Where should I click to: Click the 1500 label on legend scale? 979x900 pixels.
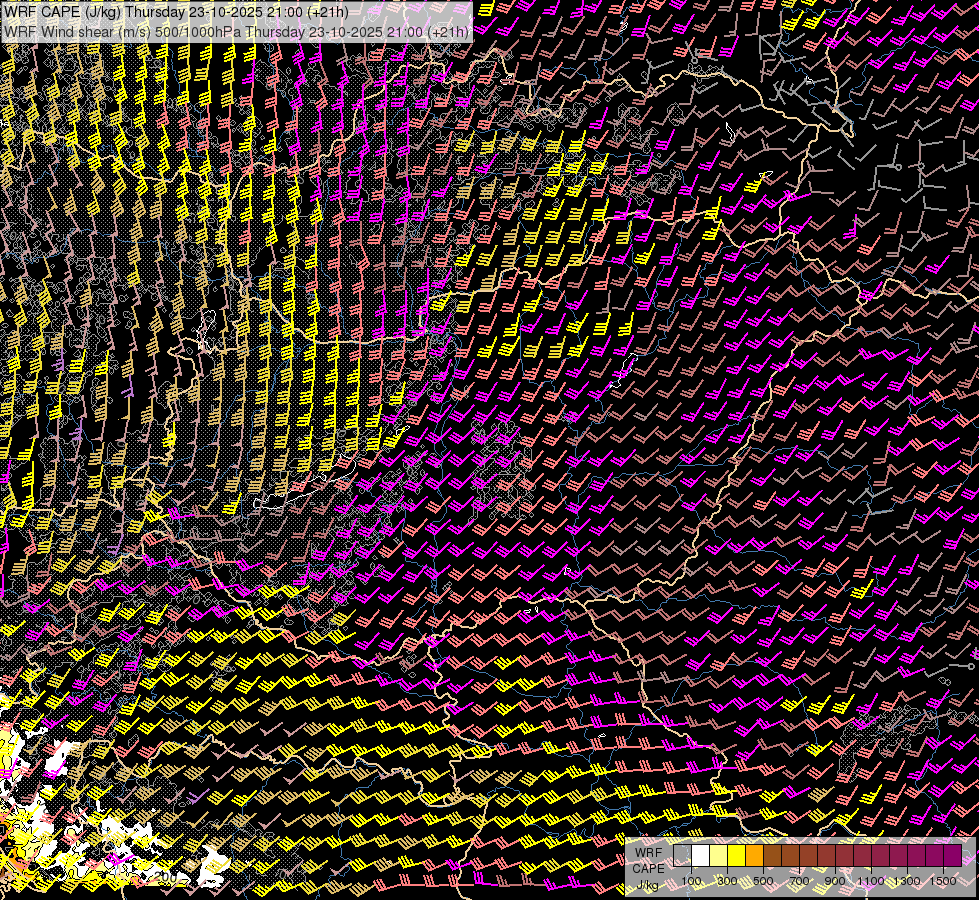pos(943,880)
